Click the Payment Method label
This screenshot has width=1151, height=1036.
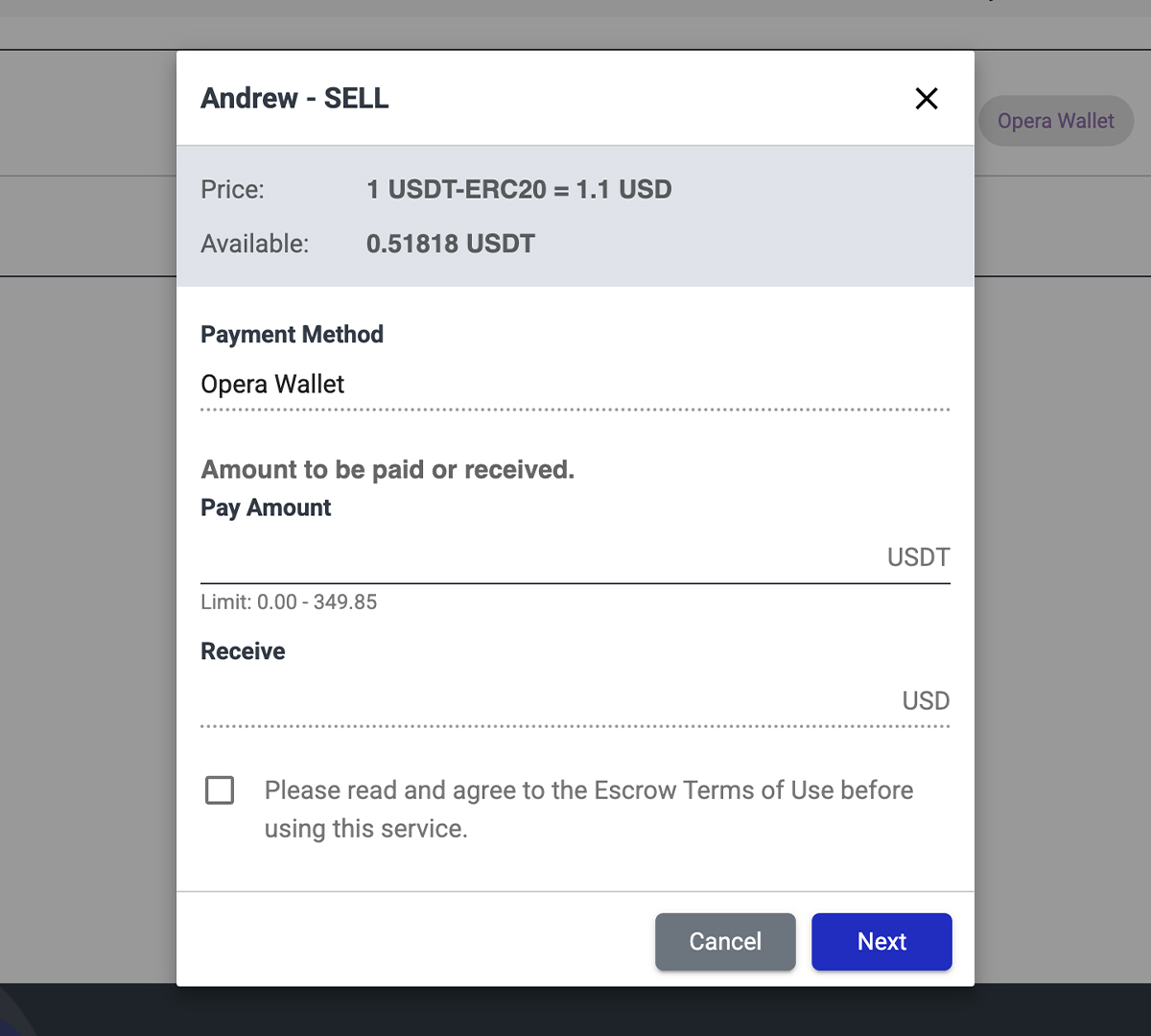292,335
